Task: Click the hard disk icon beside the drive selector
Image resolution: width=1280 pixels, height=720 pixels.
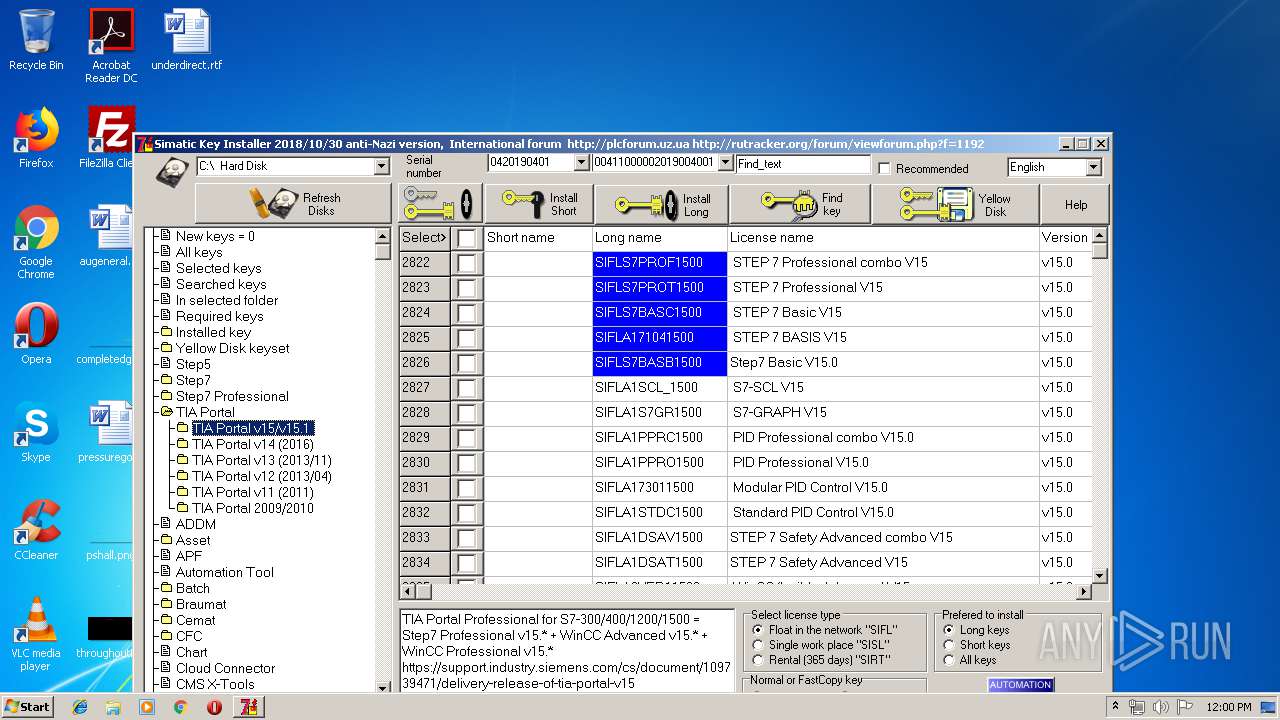Action: tap(172, 170)
